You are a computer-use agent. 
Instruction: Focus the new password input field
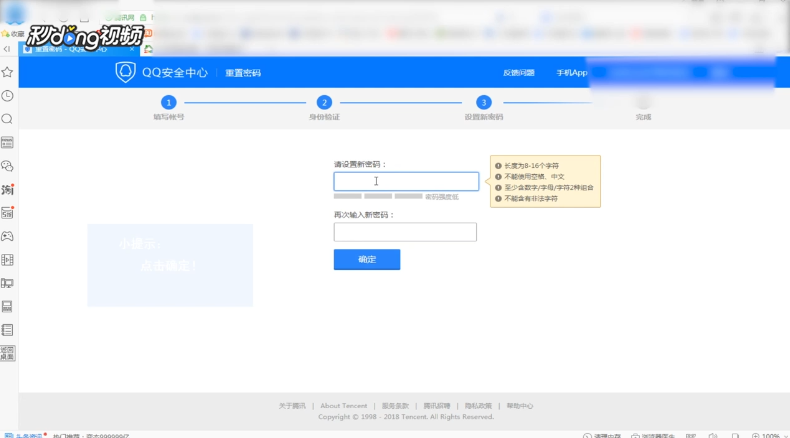(406, 181)
